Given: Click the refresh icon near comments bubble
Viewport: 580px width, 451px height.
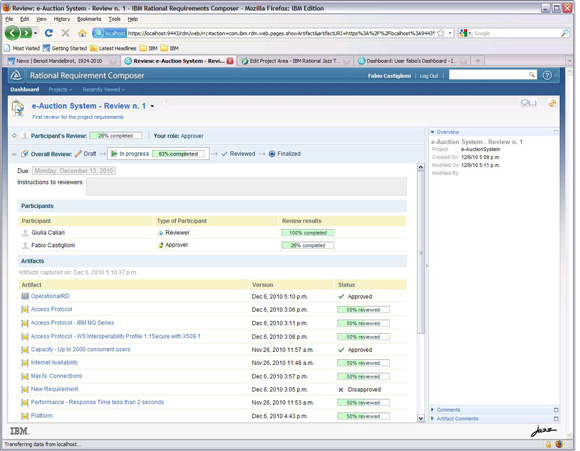Looking at the screenshot, I should [x=553, y=103].
